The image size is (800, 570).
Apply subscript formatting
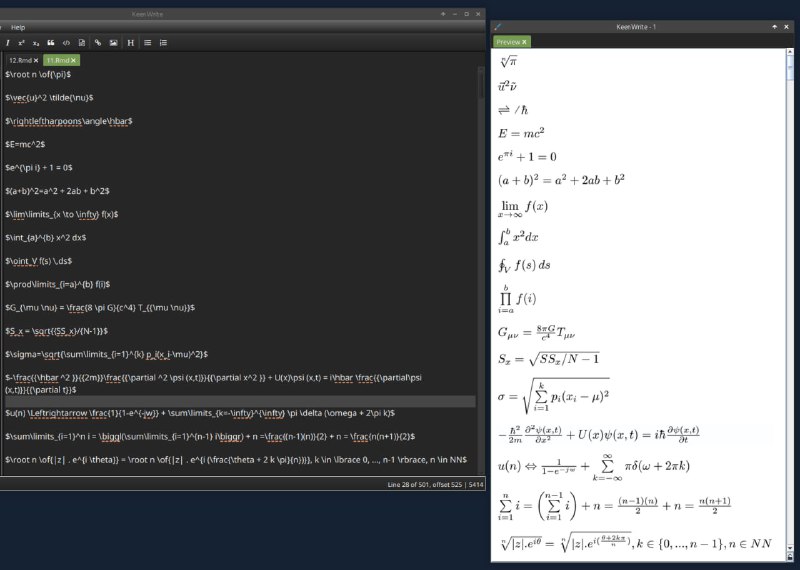click(x=36, y=43)
